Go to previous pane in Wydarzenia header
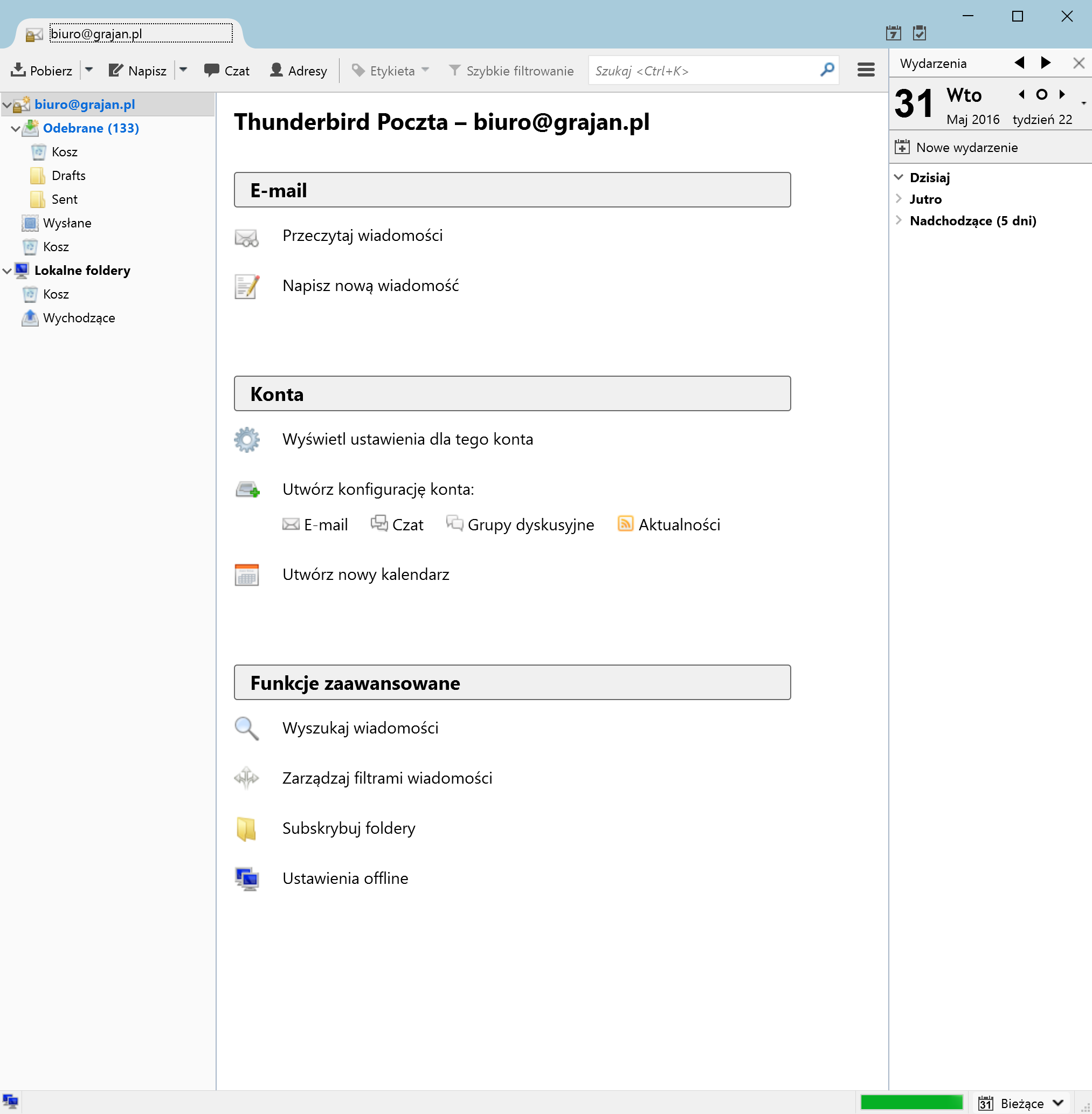Image resolution: width=1092 pixels, height=1114 pixels. [x=1019, y=63]
